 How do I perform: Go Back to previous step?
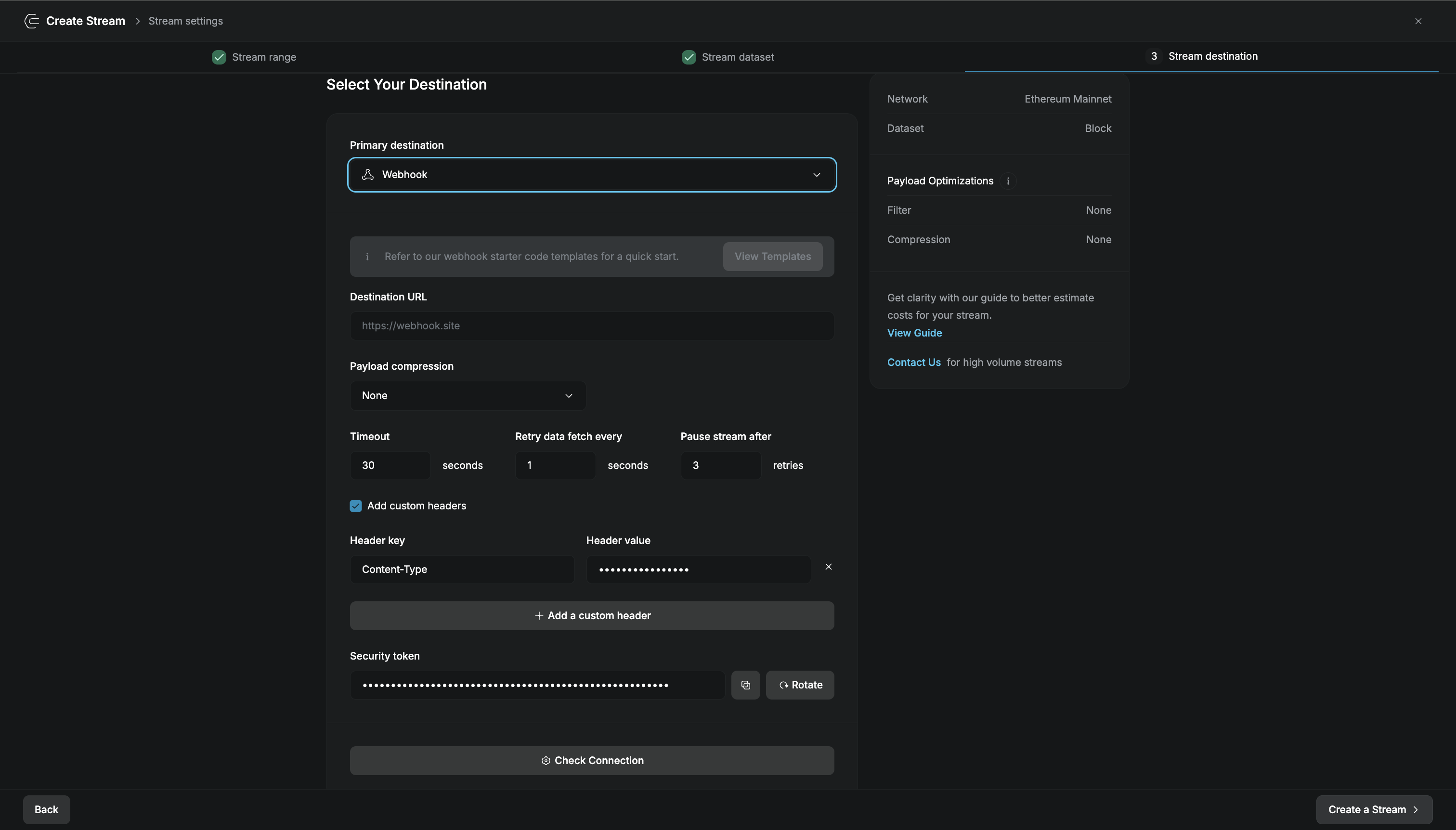[x=47, y=809]
